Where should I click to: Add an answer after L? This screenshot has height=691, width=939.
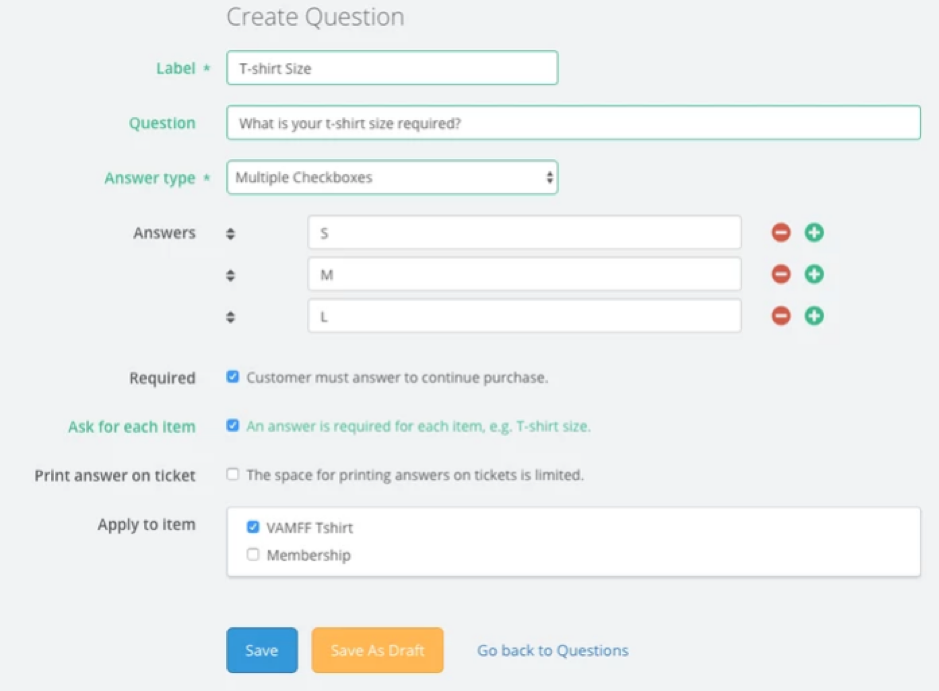(x=814, y=316)
